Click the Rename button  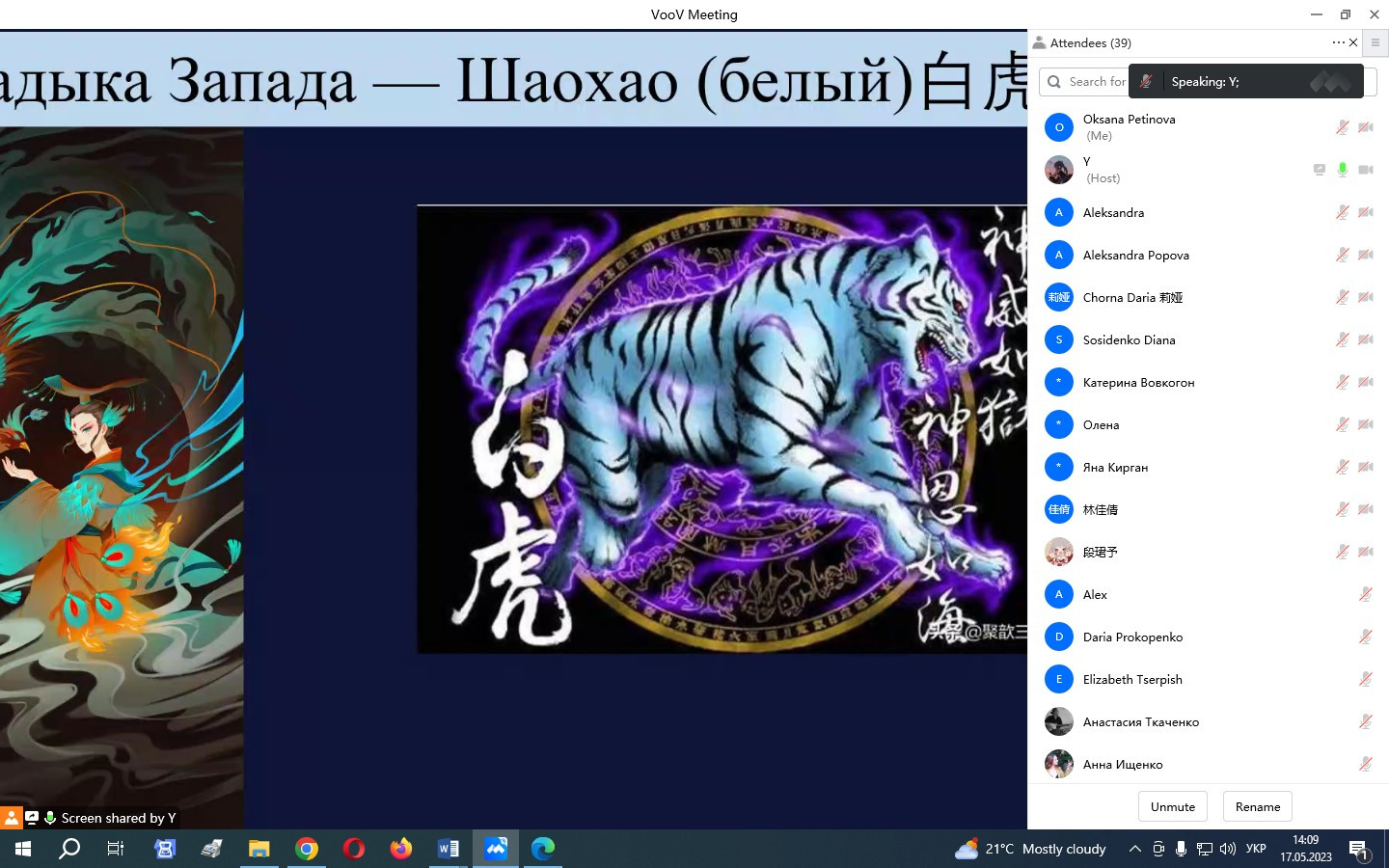(x=1258, y=806)
